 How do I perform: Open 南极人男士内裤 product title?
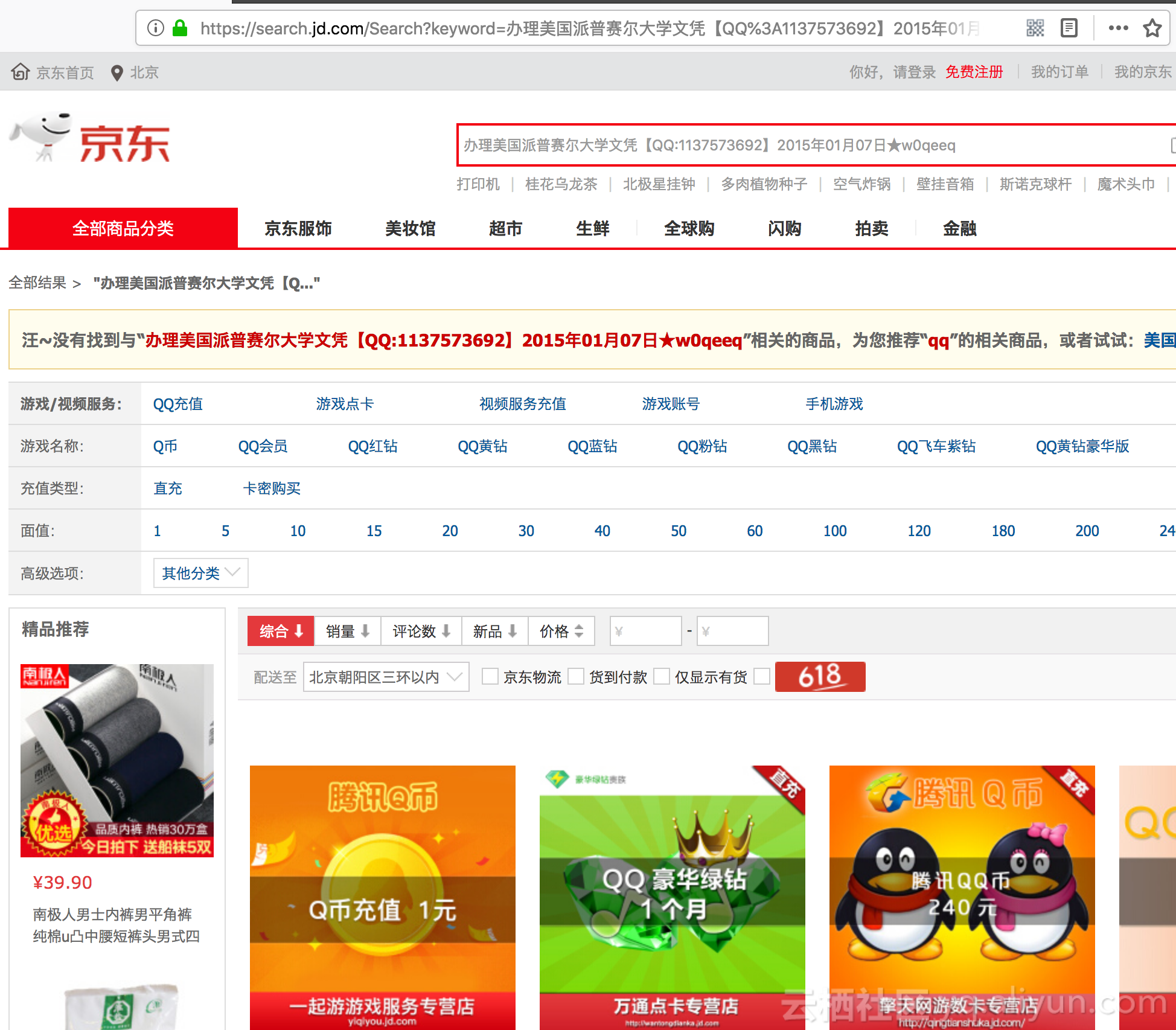(x=116, y=926)
